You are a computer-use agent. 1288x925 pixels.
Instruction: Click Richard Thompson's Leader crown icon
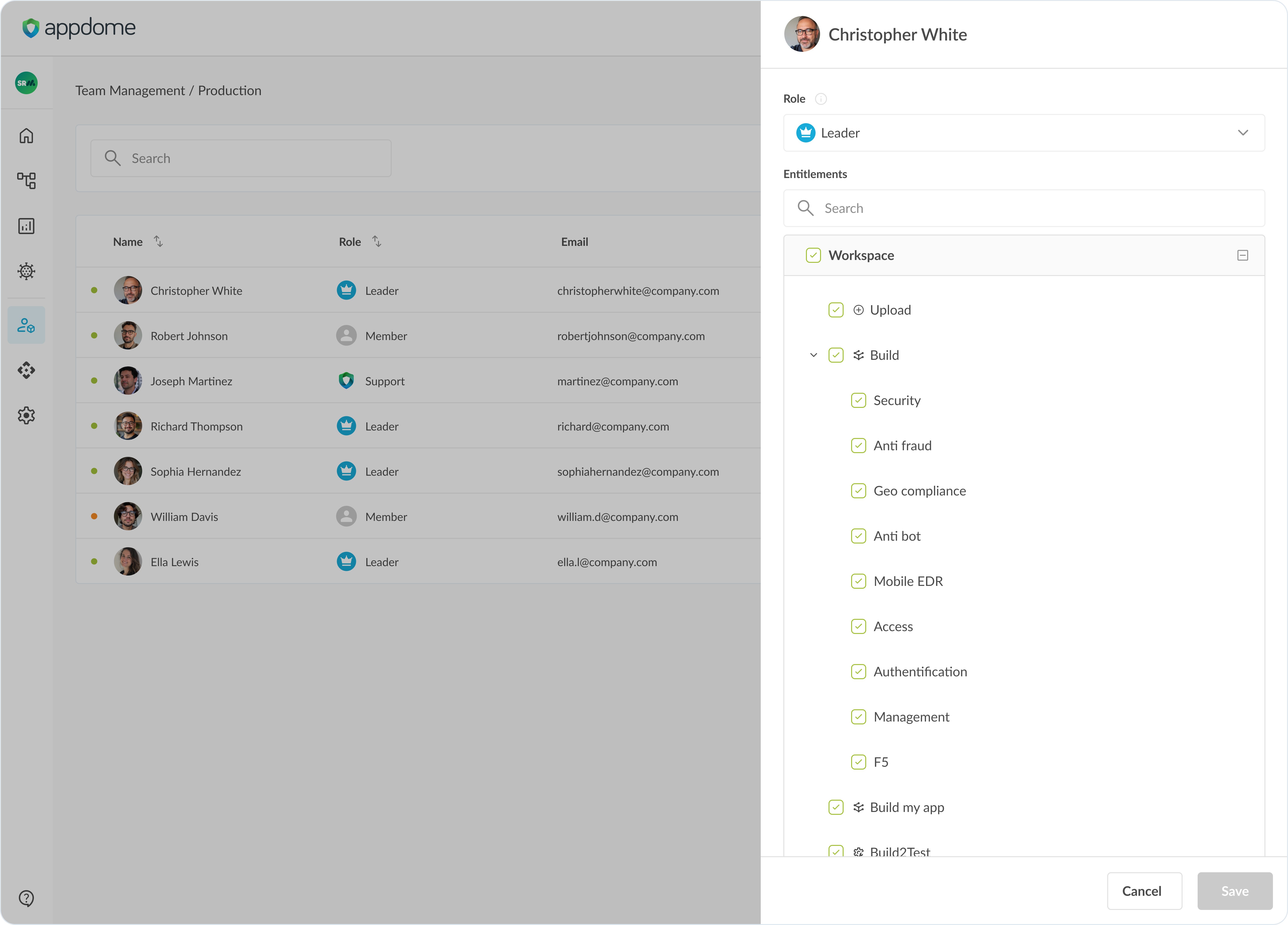(x=346, y=426)
